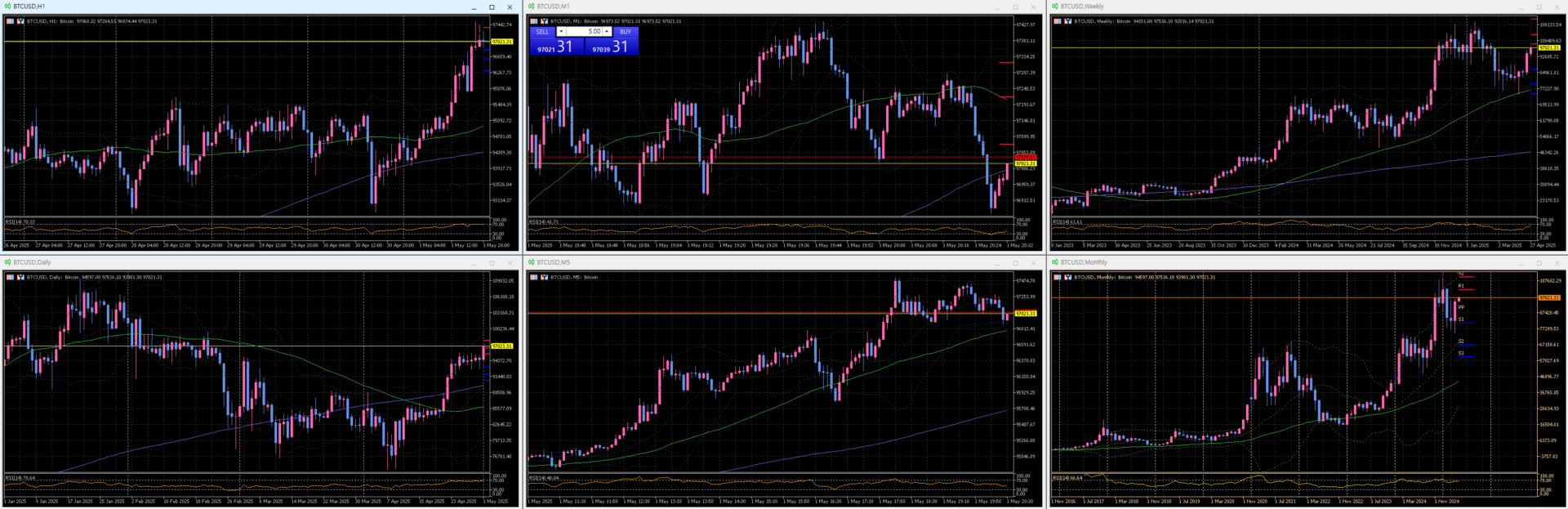Open Depth of Market on M5 chart

pos(544,277)
